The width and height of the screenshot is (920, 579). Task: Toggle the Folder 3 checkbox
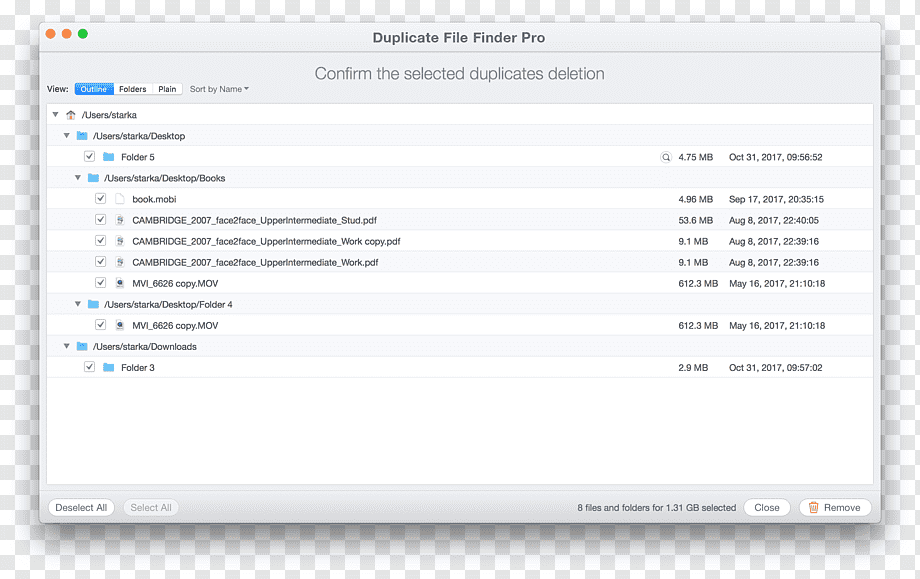(x=89, y=367)
